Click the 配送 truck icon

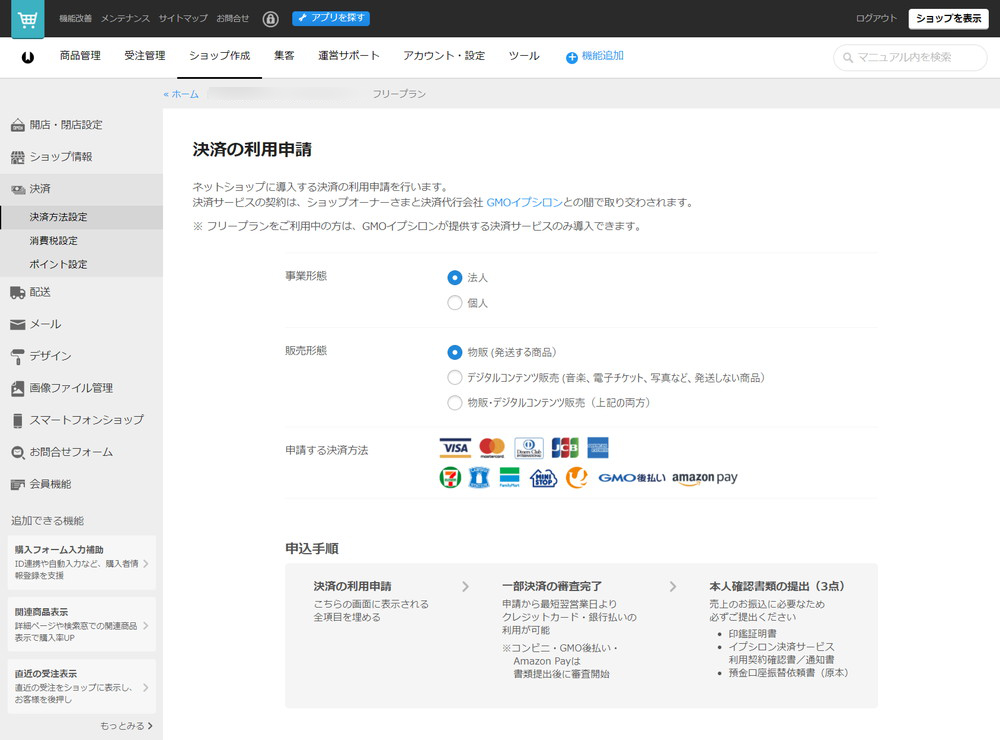(18, 292)
